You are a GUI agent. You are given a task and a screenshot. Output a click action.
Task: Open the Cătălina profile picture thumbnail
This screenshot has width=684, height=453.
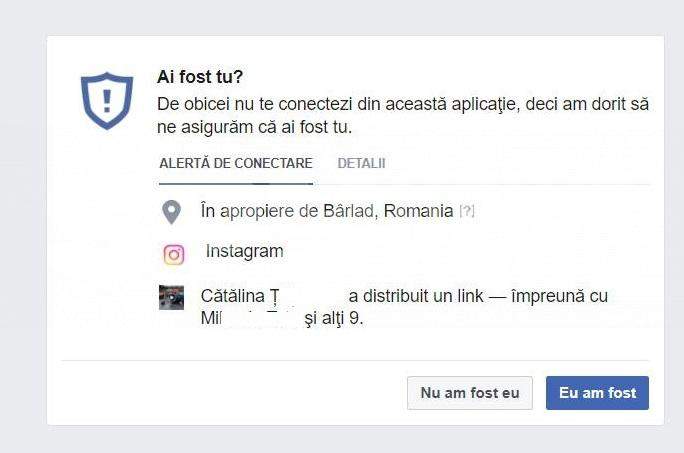(171, 297)
